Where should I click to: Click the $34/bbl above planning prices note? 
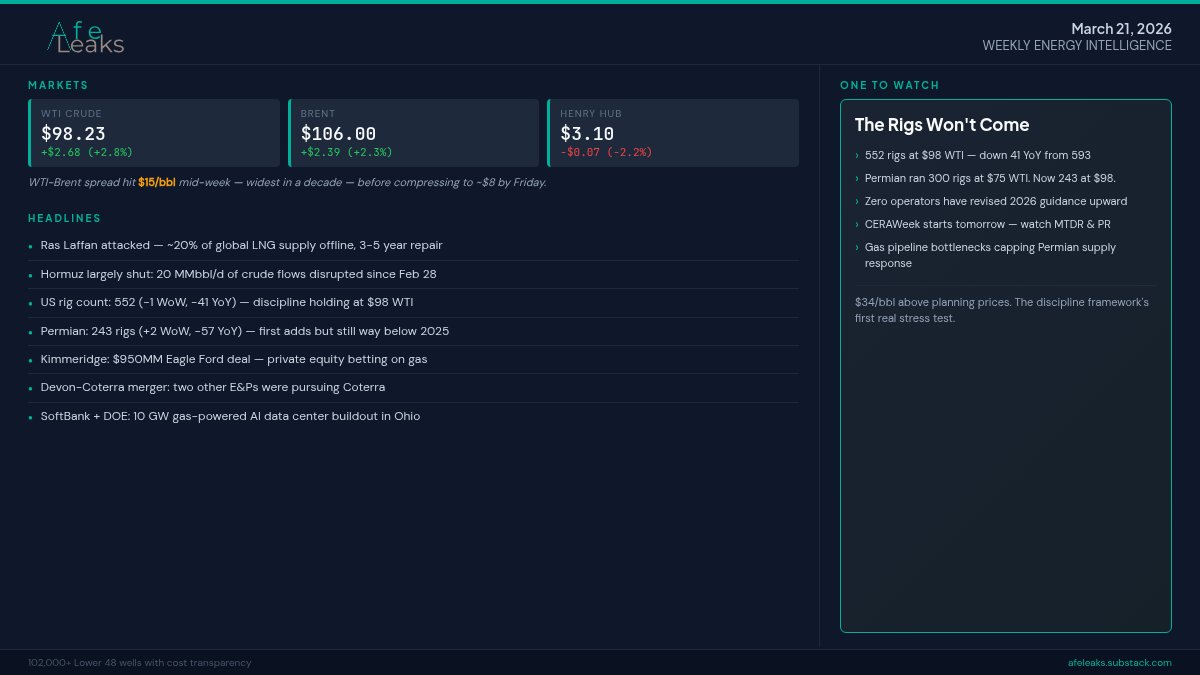coord(1002,310)
